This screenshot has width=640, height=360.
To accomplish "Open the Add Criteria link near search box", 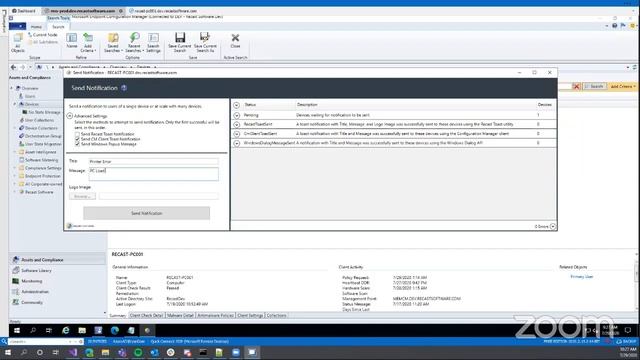I will [x=622, y=87].
